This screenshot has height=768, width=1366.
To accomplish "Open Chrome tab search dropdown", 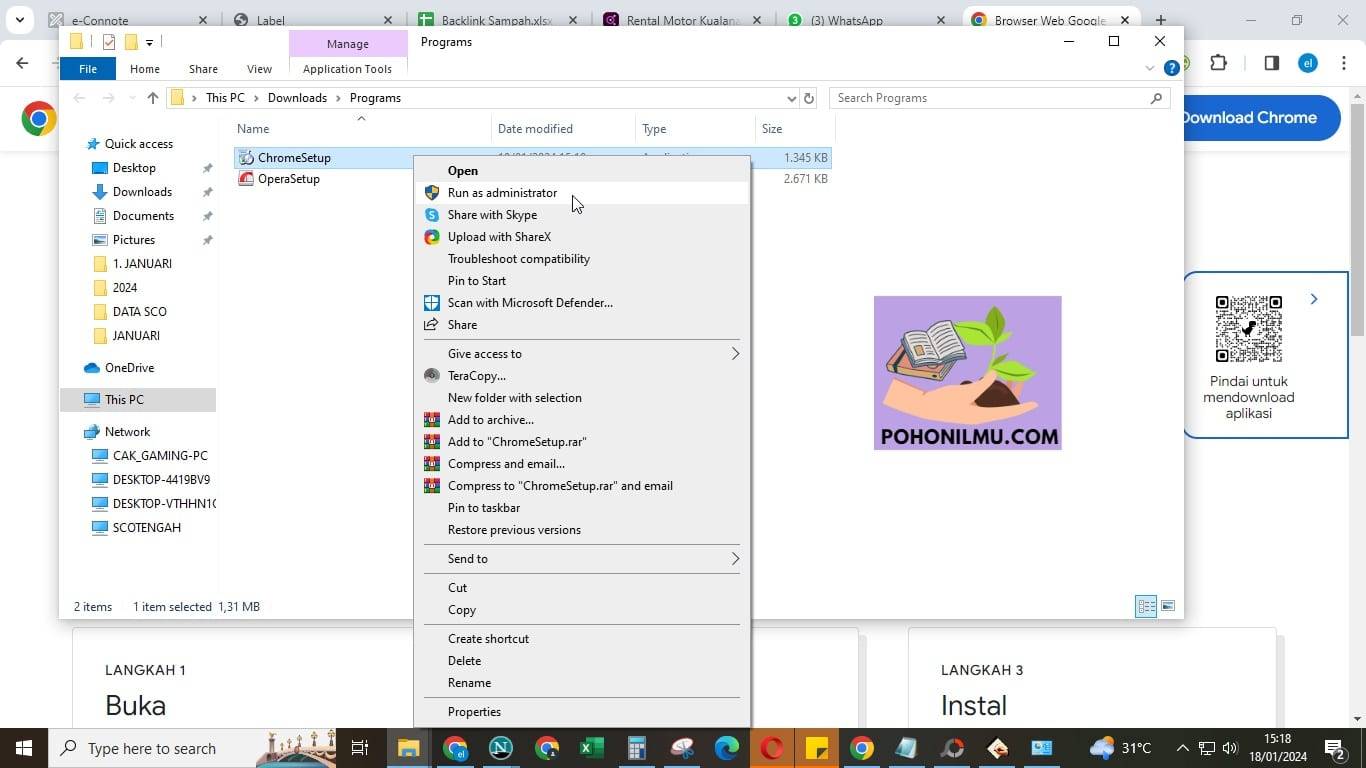I will [x=20, y=20].
